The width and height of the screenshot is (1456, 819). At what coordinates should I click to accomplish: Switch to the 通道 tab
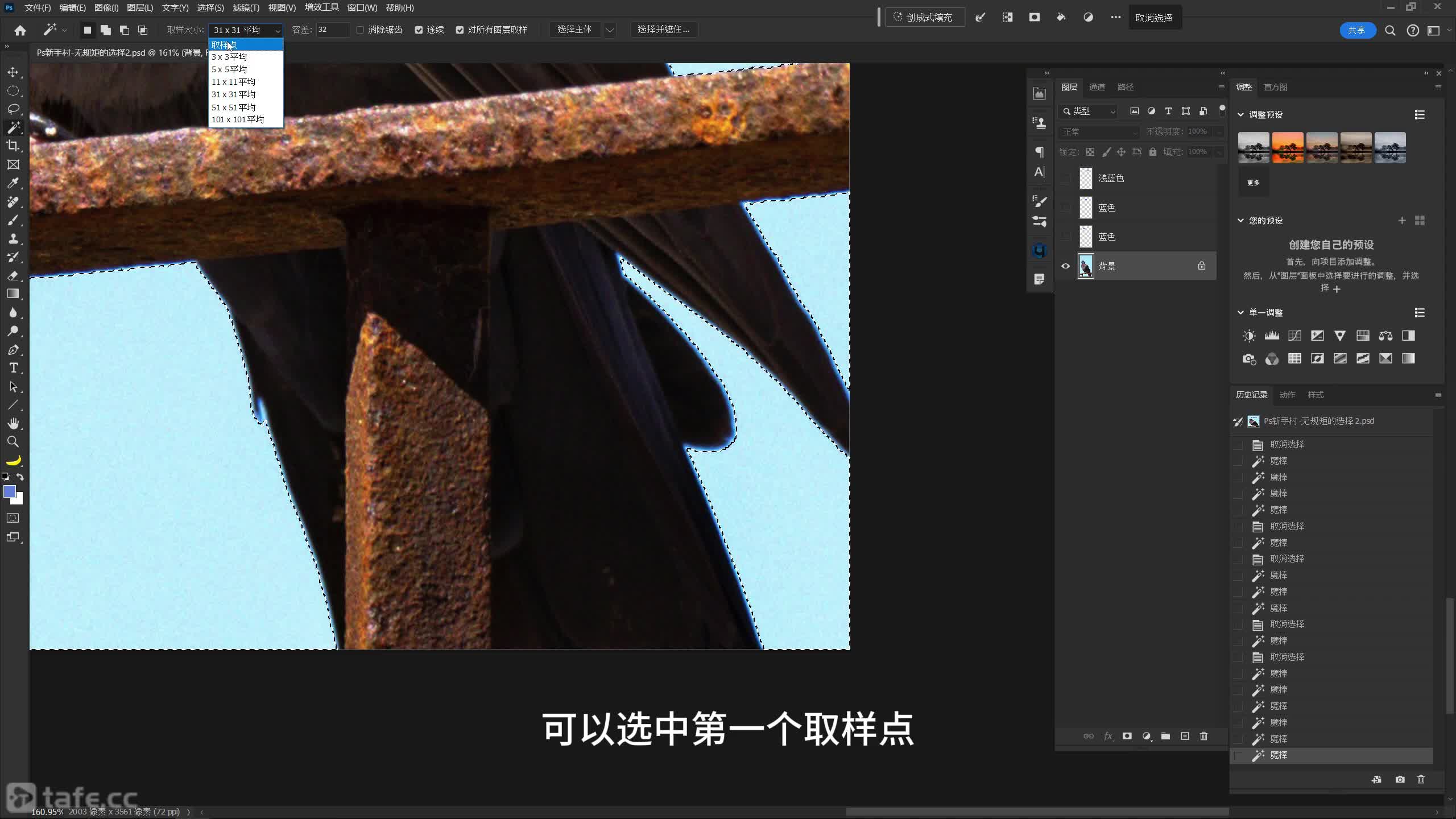tap(1097, 87)
